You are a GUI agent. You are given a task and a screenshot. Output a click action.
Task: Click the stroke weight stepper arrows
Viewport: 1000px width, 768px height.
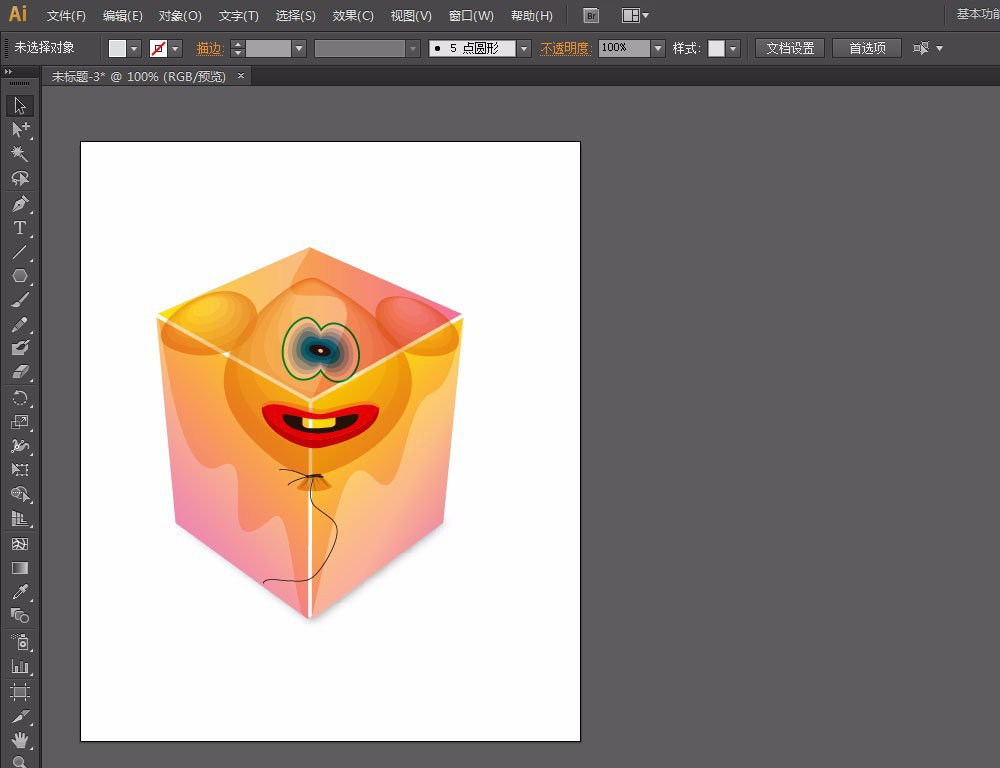[x=237, y=48]
